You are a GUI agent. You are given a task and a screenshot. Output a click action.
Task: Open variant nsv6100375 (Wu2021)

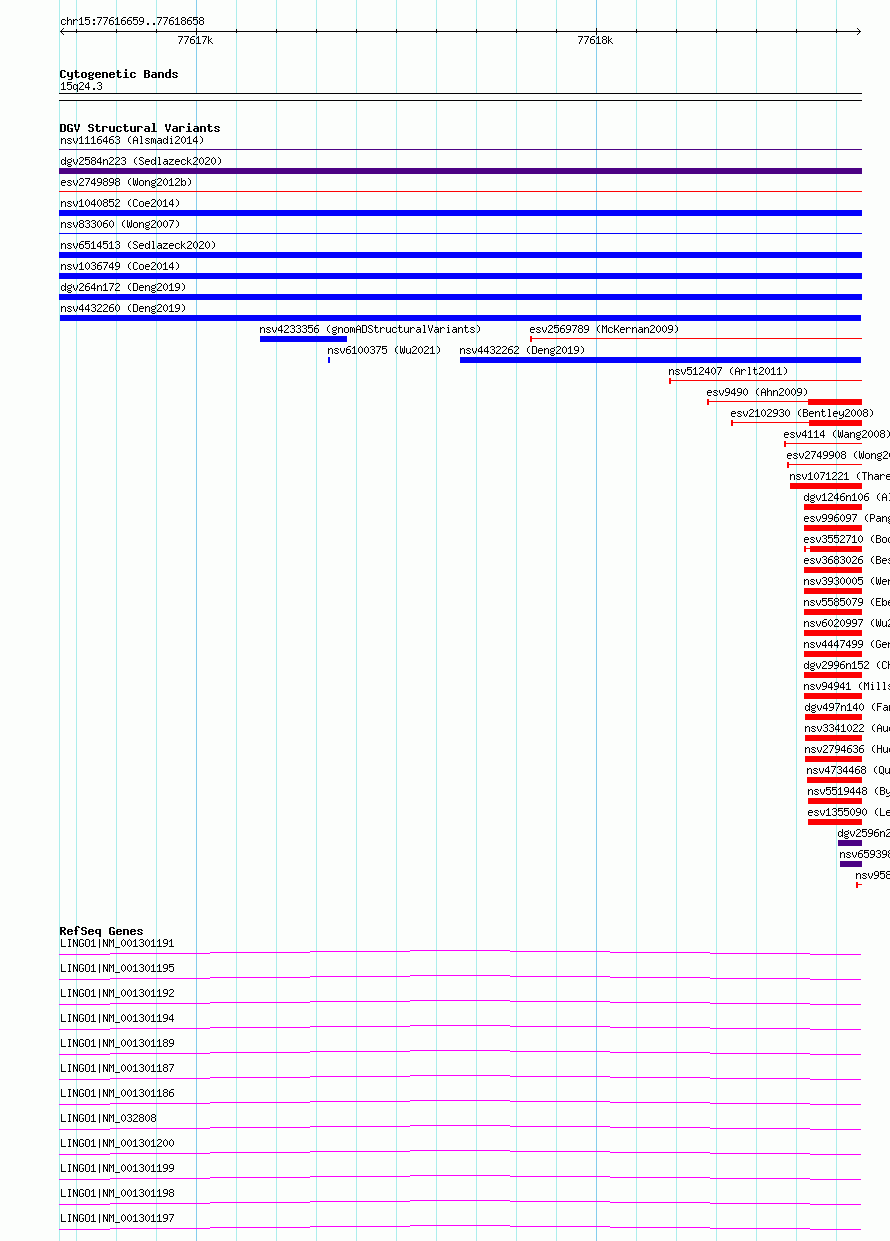[384, 351]
